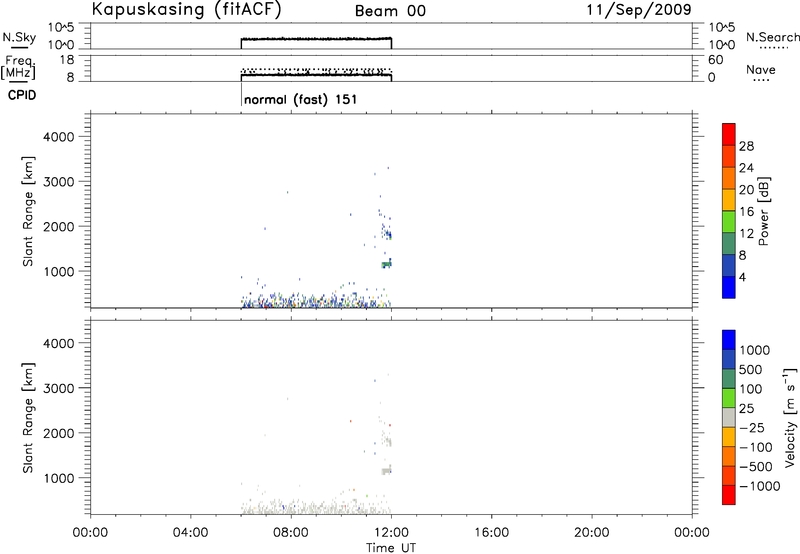
Task: Select the 20:00 time tick label
Action: (592, 533)
